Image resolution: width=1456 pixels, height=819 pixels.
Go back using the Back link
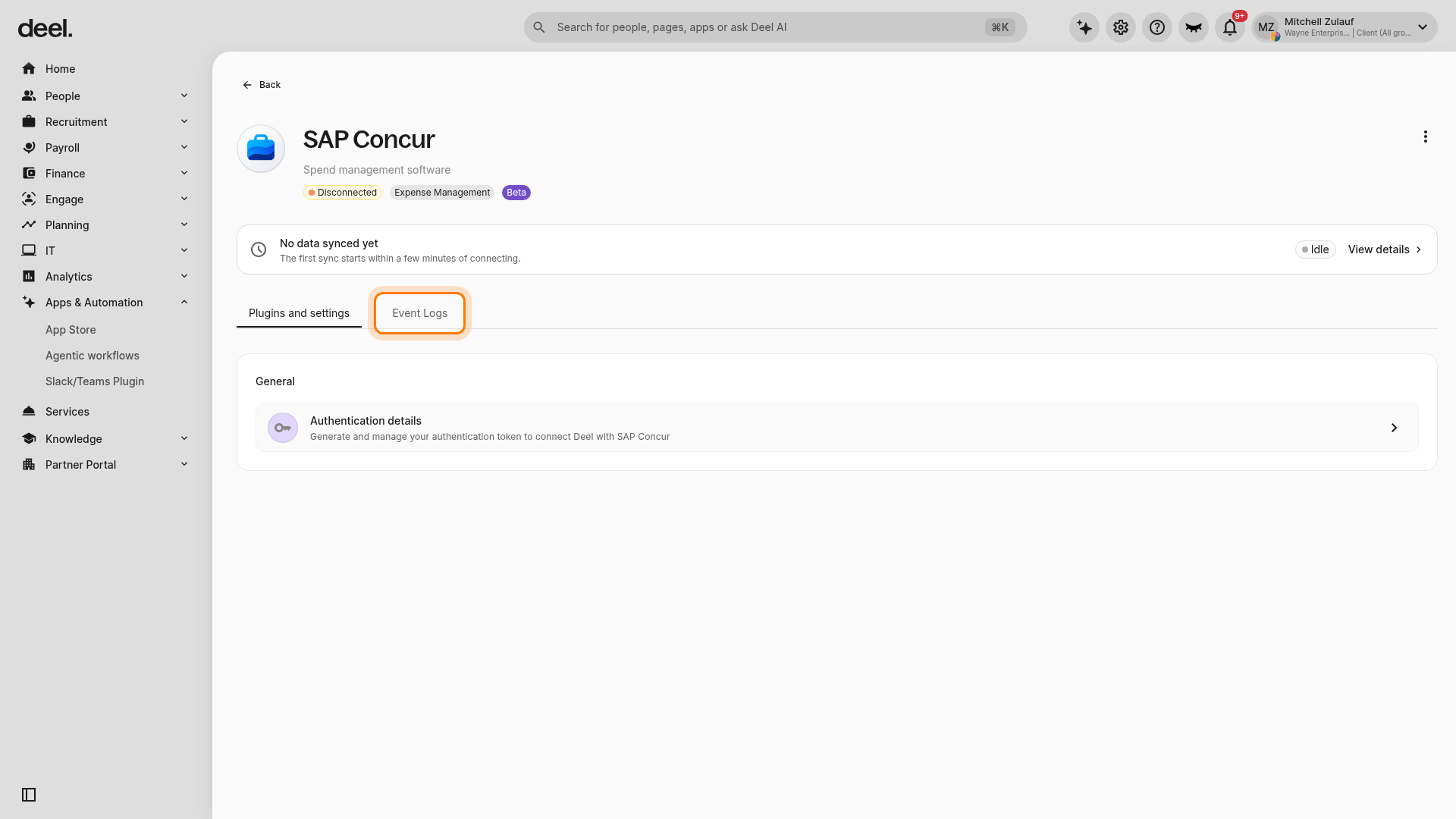pyautogui.click(x=262, y=85)
